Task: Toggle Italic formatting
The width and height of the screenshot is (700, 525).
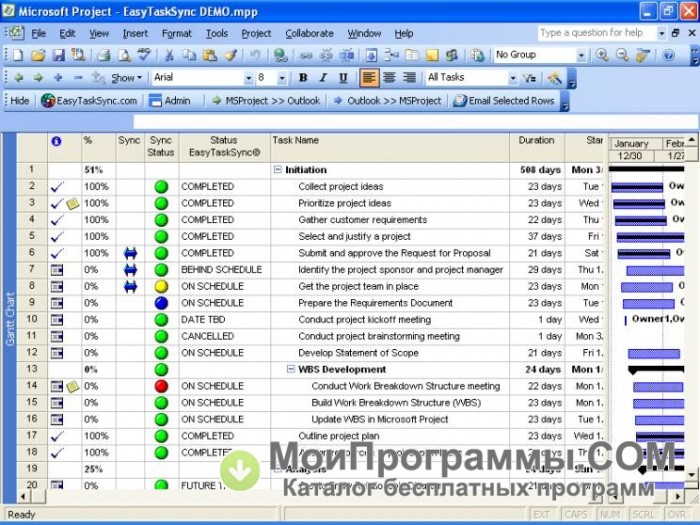Action: coord(323,78)
